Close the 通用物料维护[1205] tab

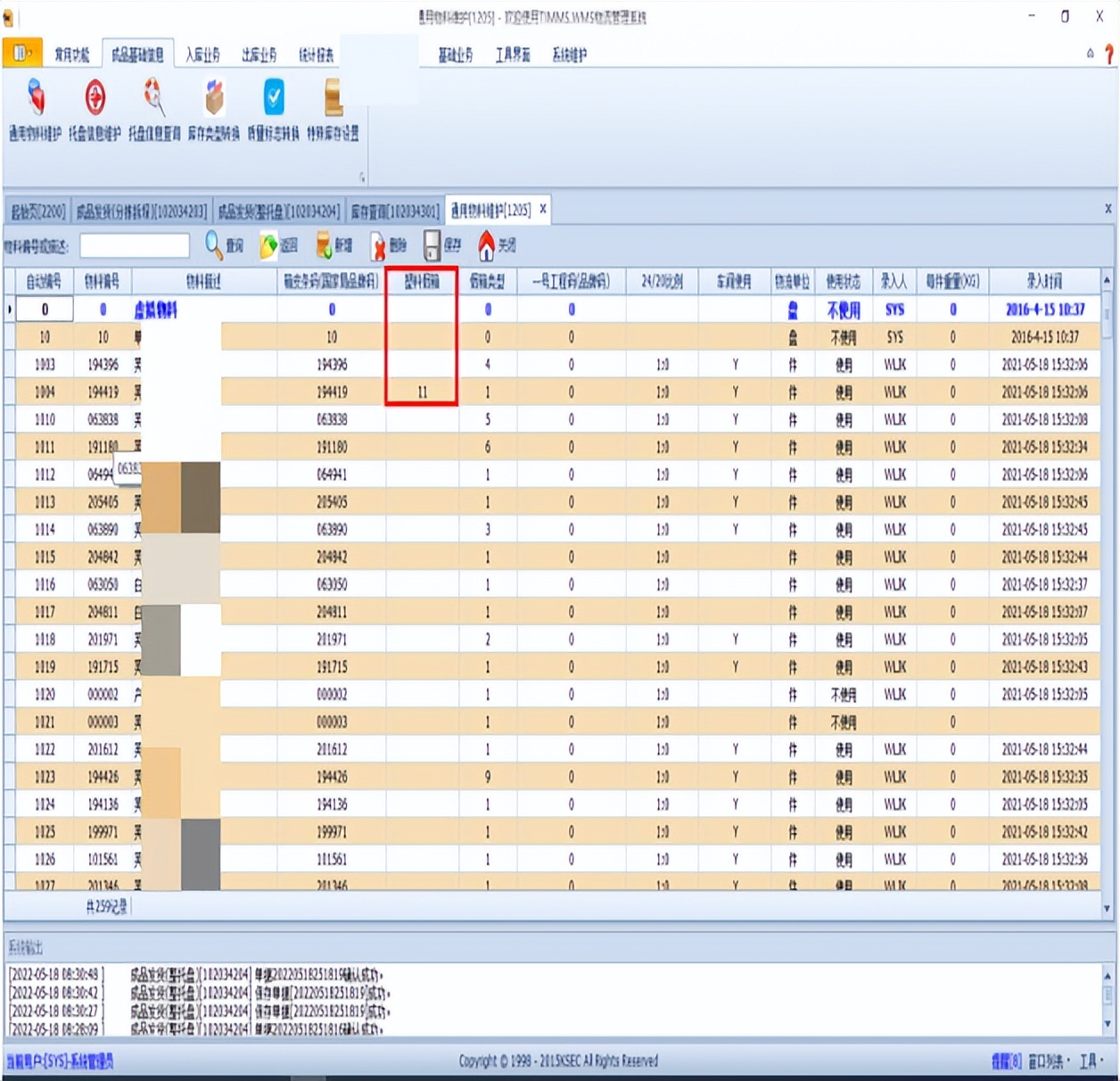[x=543, y=210]
